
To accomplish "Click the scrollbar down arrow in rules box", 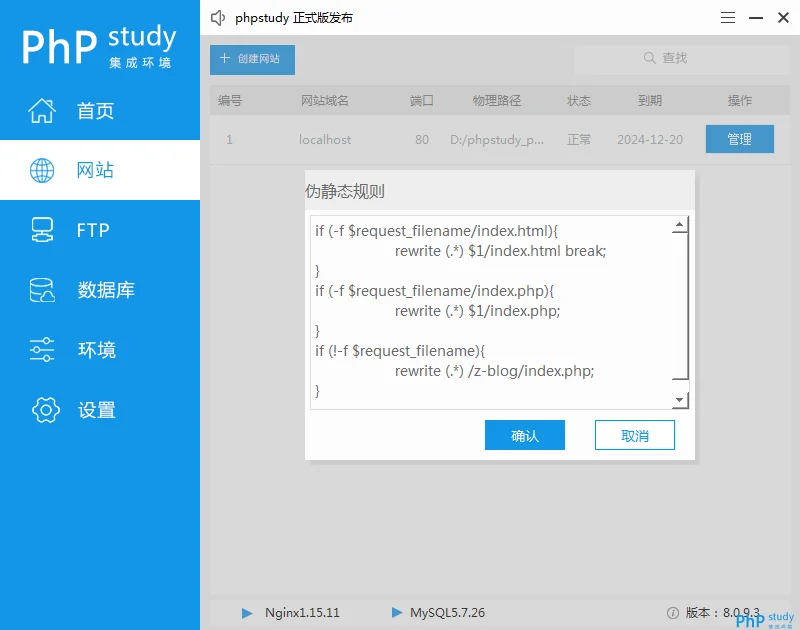I will 680,400.
